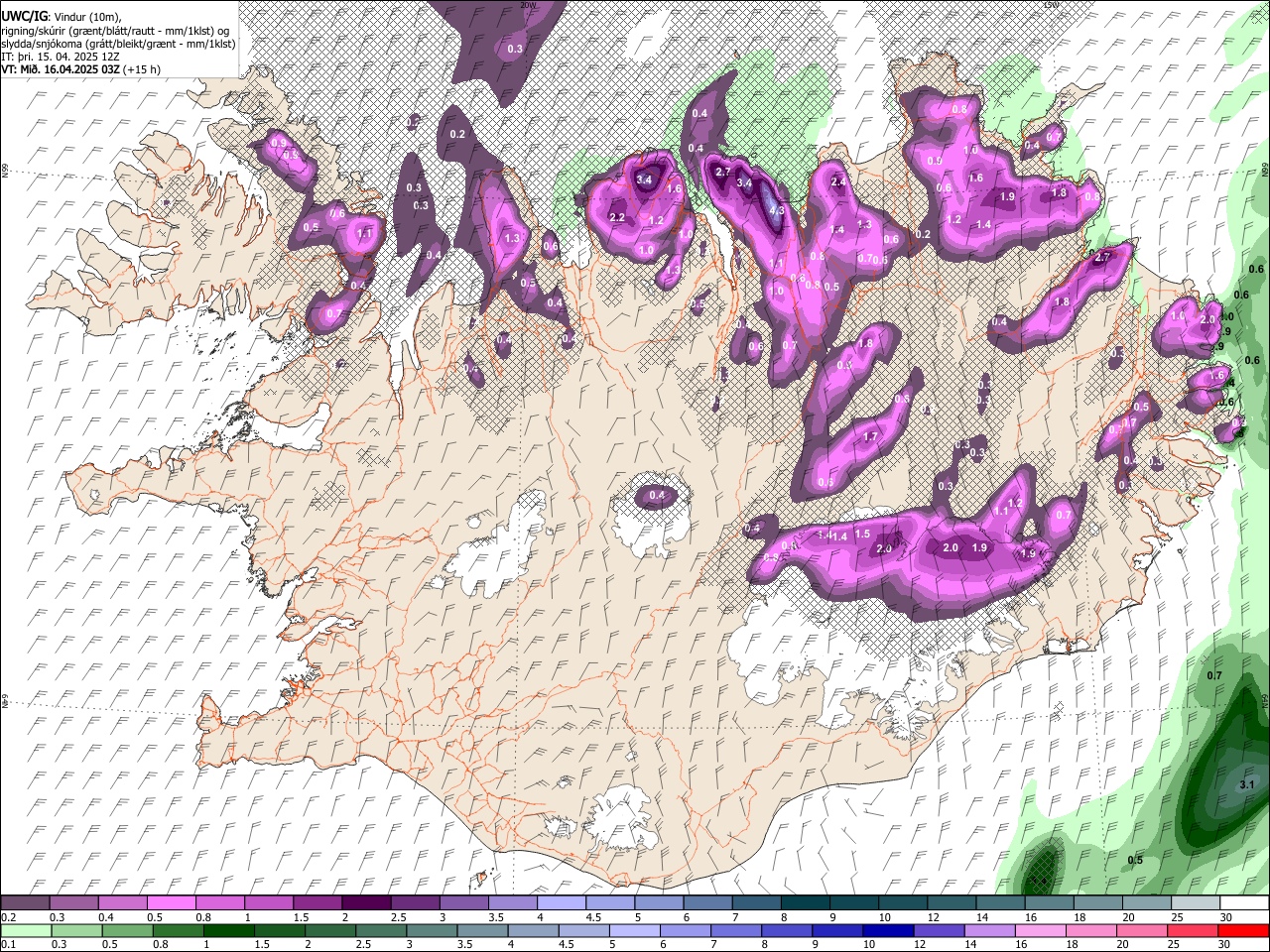1270x952 pixels.
Task: Click the '4.3' precipitation value on the map
Action: (777, 210)
